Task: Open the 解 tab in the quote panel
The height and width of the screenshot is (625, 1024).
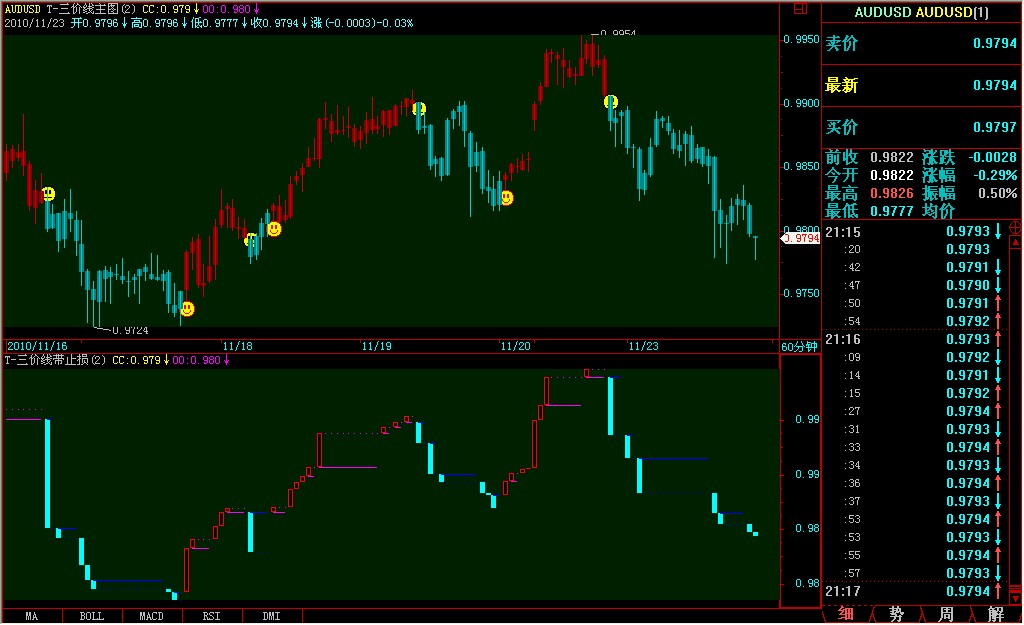Action: 995,614
